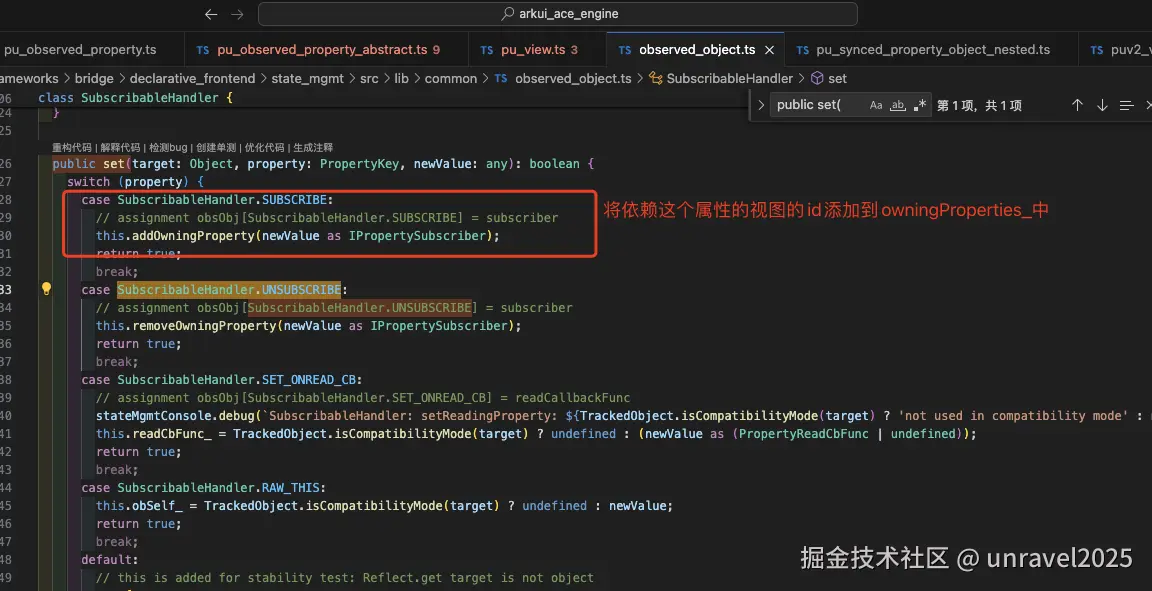Click 'this.obSelf_' in the code

[139, 506]
